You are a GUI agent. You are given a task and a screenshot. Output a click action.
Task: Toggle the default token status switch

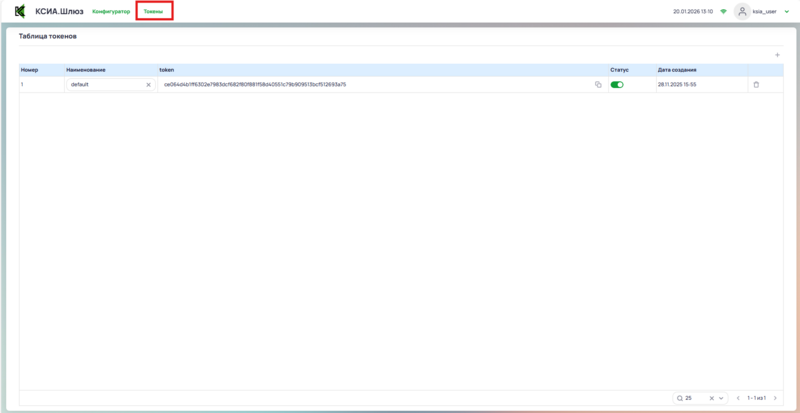tap(617, 85)
